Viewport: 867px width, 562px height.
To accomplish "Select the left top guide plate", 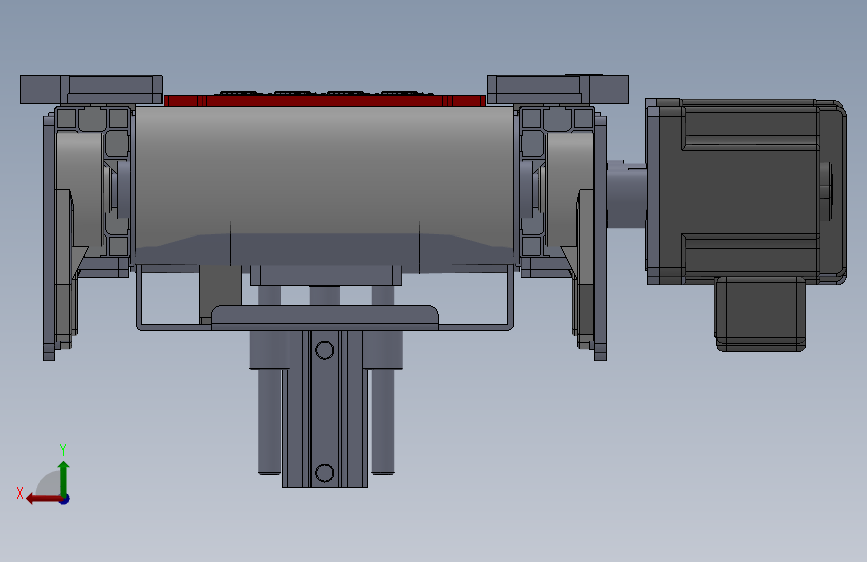I will coord(91,90).
